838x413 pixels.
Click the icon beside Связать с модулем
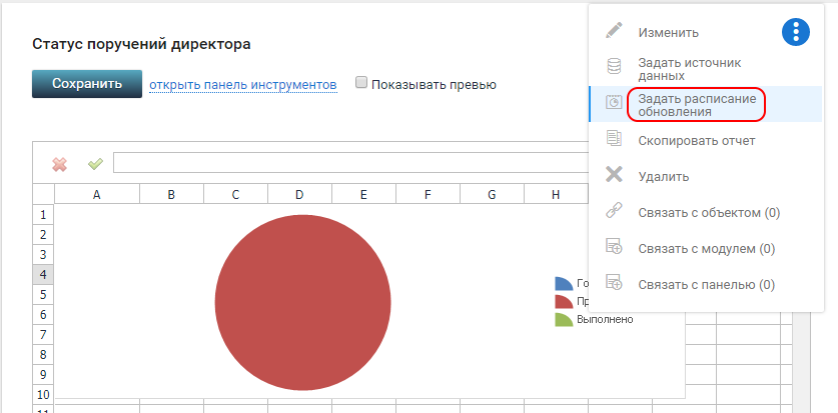(x=614, y=247)
